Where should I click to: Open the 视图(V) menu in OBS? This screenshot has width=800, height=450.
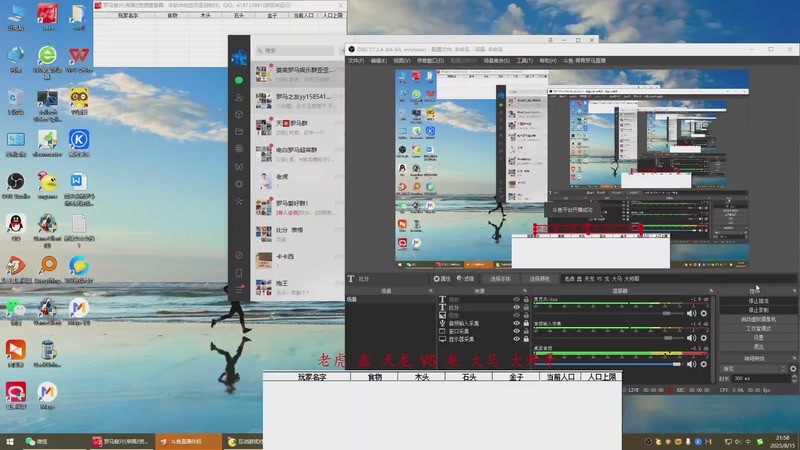402,61
